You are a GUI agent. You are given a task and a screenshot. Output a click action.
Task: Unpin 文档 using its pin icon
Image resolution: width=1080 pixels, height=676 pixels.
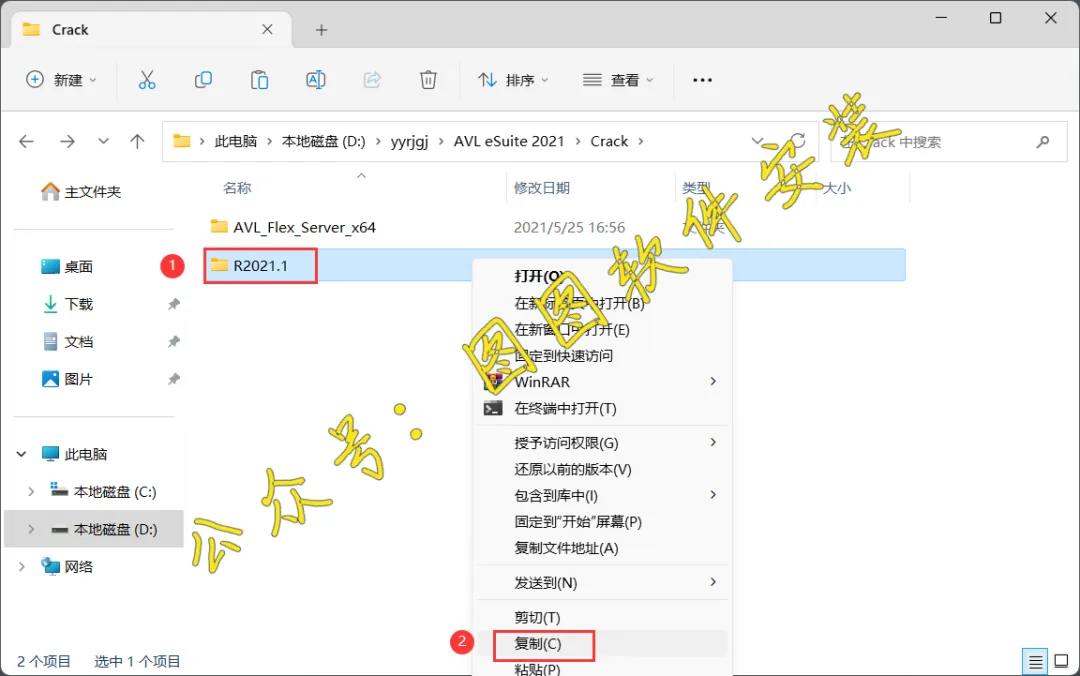174,341
